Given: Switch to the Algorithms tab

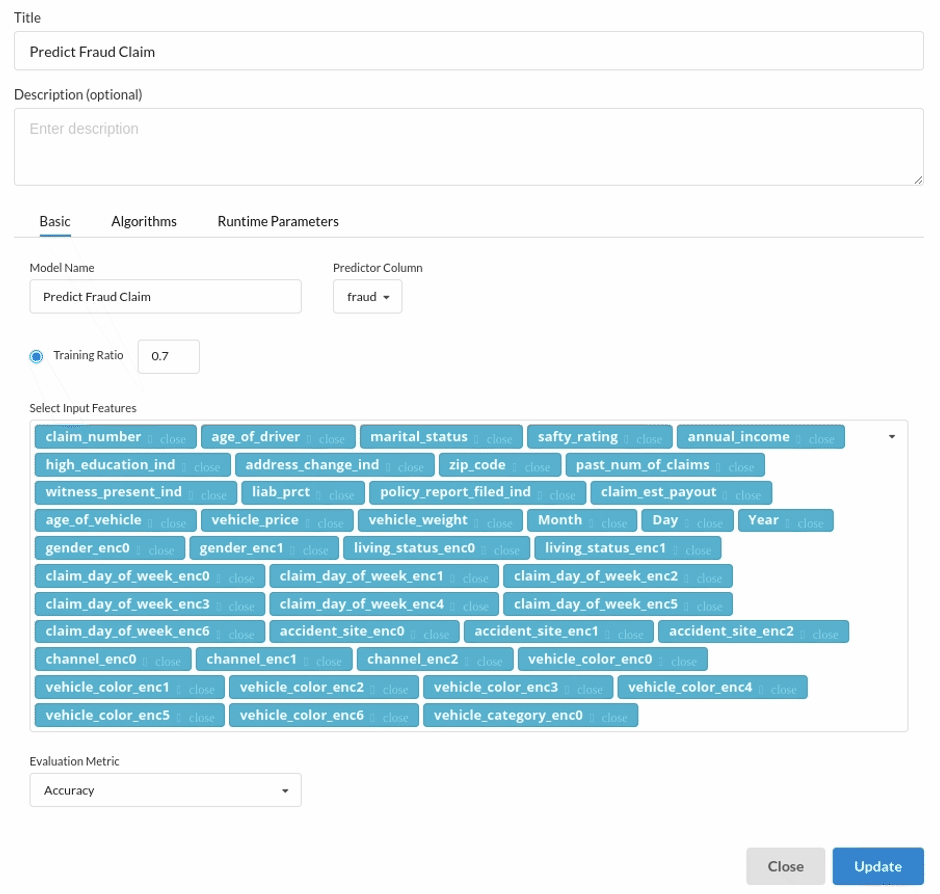Looking at the screenshot, I should [144, 221].
